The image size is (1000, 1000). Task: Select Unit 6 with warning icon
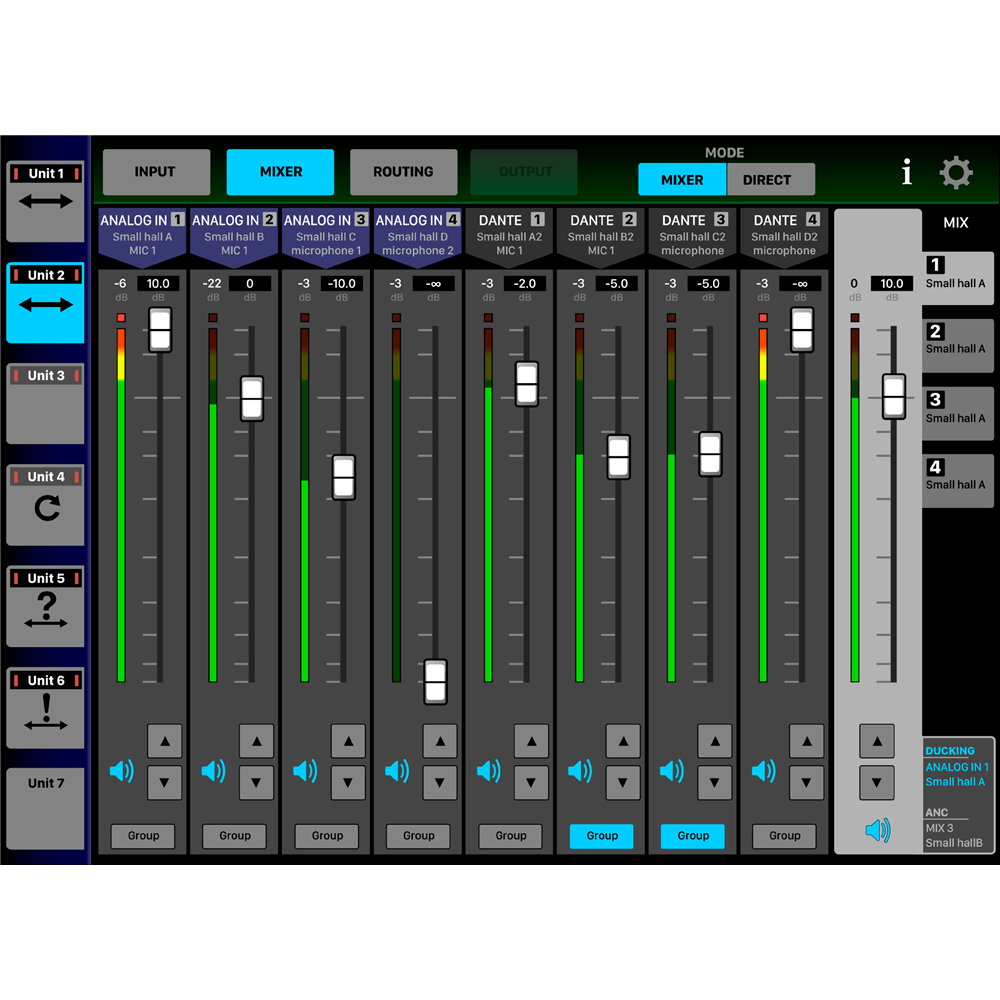(45, 708)
